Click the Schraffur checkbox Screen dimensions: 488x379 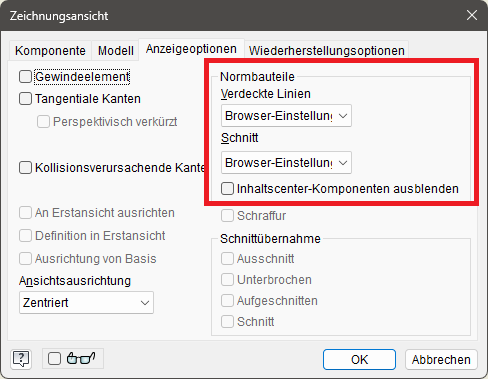227,216
